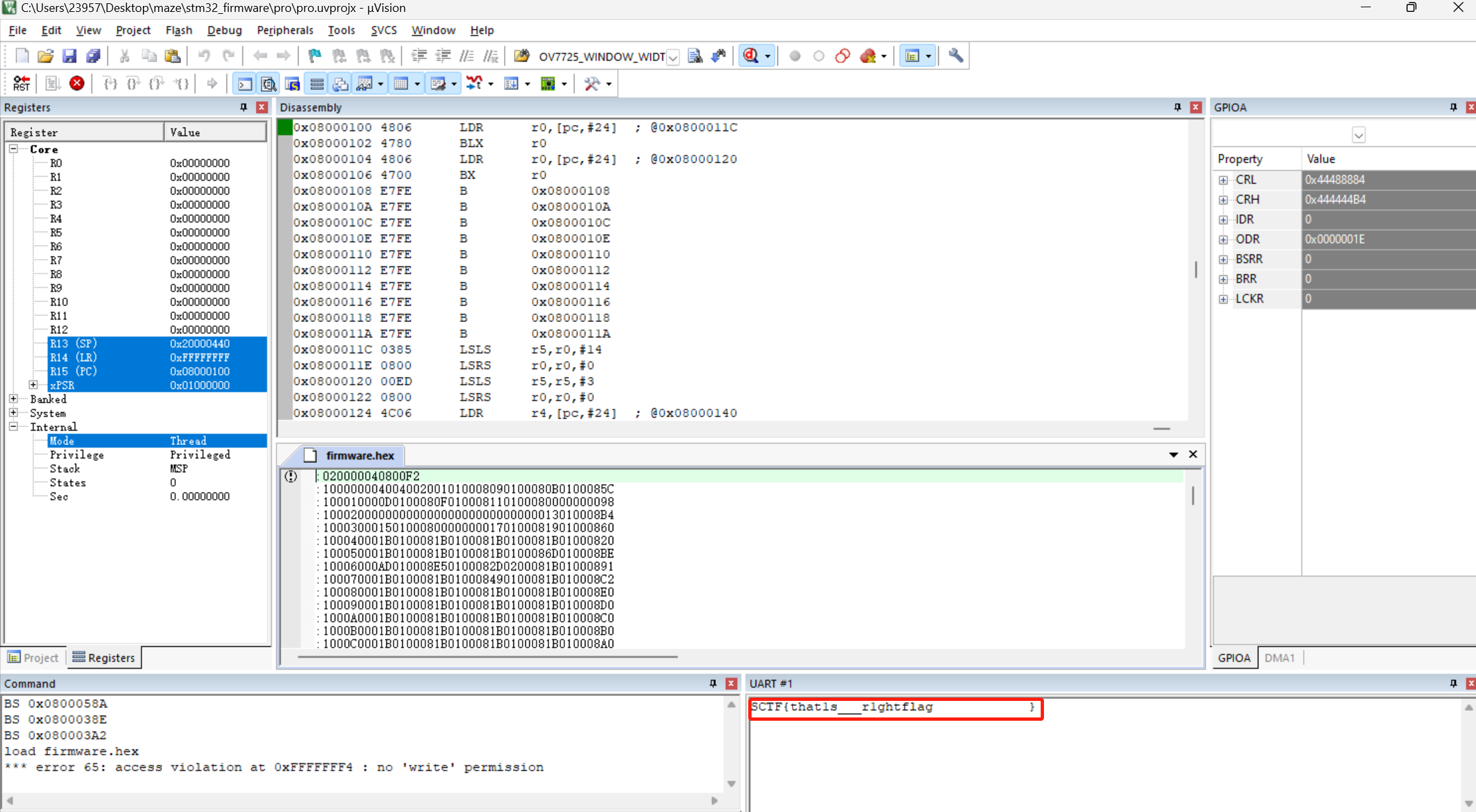Open the configuration wrench icon

click(x=955, y=56)
